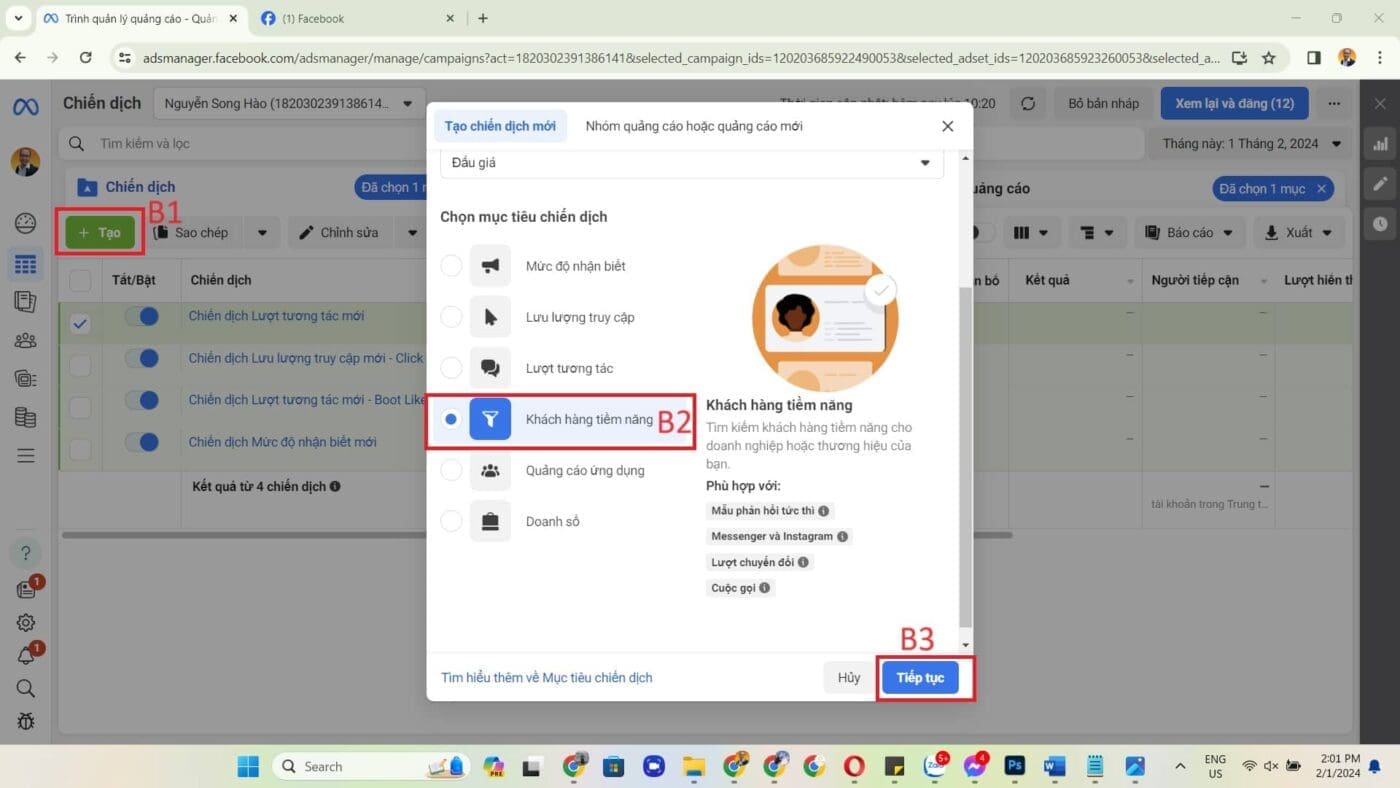Screen dimensions: 1400x788
Task: Select the Lưu lượng truy cập radio button
Action: [452, 317]
